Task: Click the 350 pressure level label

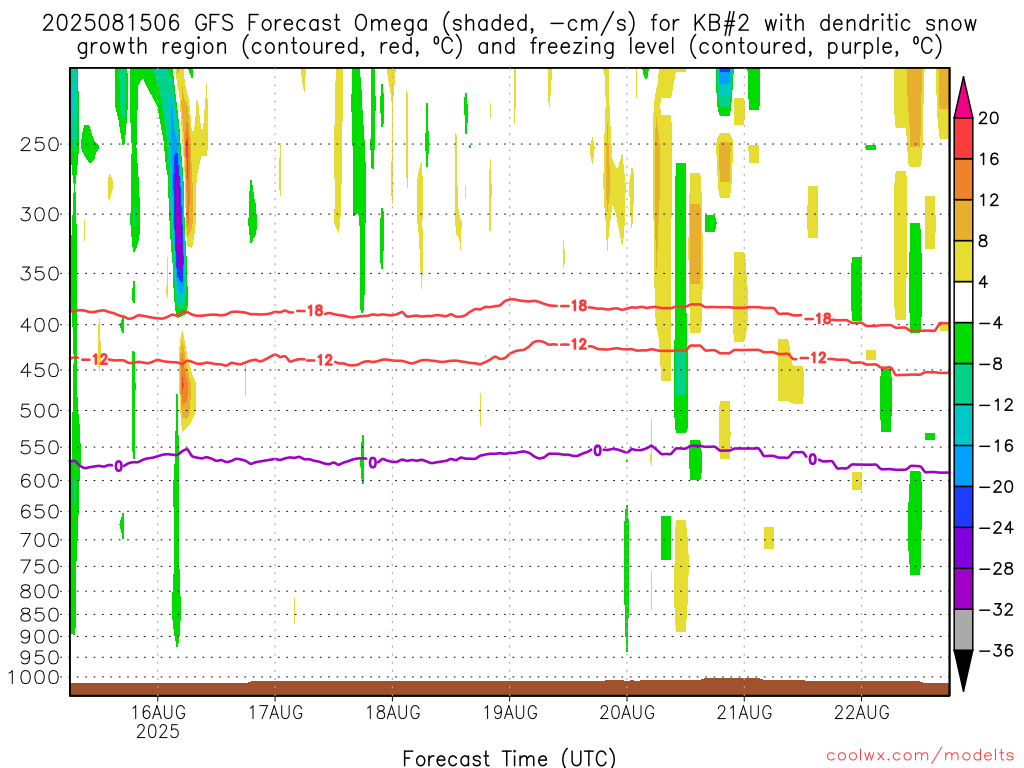Action: click(40, 274)
